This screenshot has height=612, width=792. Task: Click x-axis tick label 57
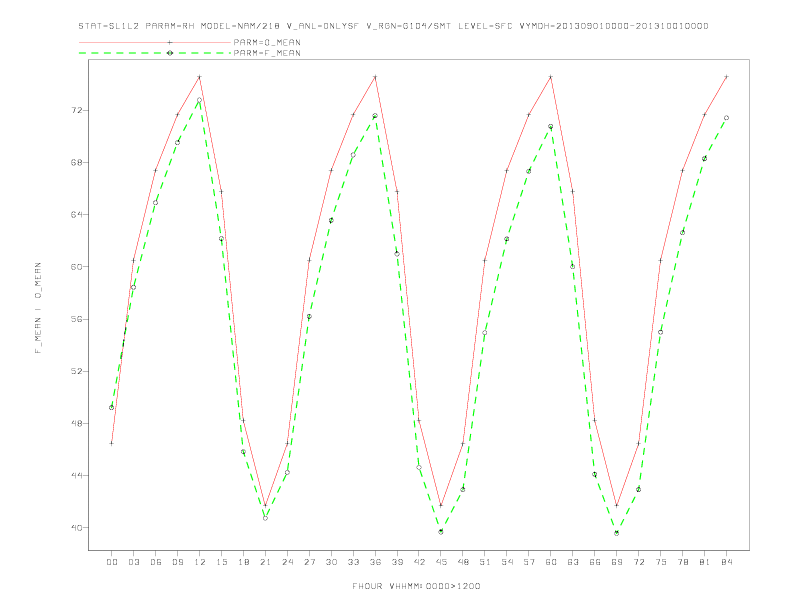[529, 562]
